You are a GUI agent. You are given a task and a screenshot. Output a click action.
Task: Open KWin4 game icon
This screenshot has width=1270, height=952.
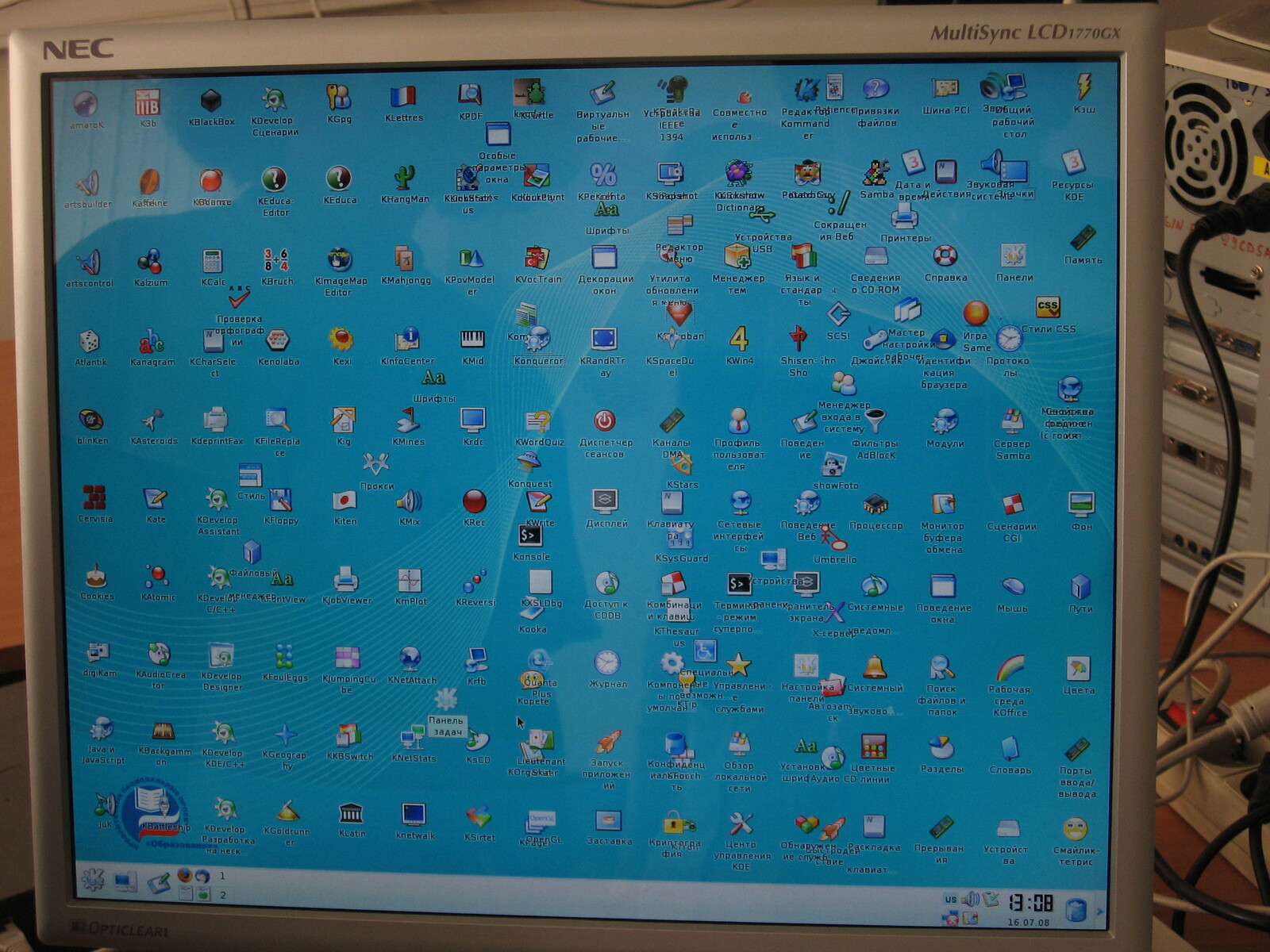tap(739, 339)
